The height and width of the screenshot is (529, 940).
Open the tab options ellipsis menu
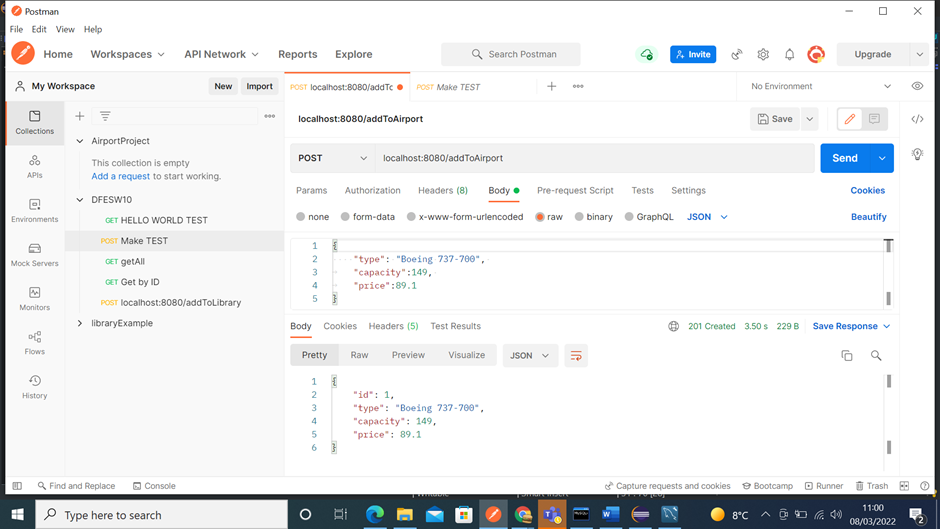(578, 86)
